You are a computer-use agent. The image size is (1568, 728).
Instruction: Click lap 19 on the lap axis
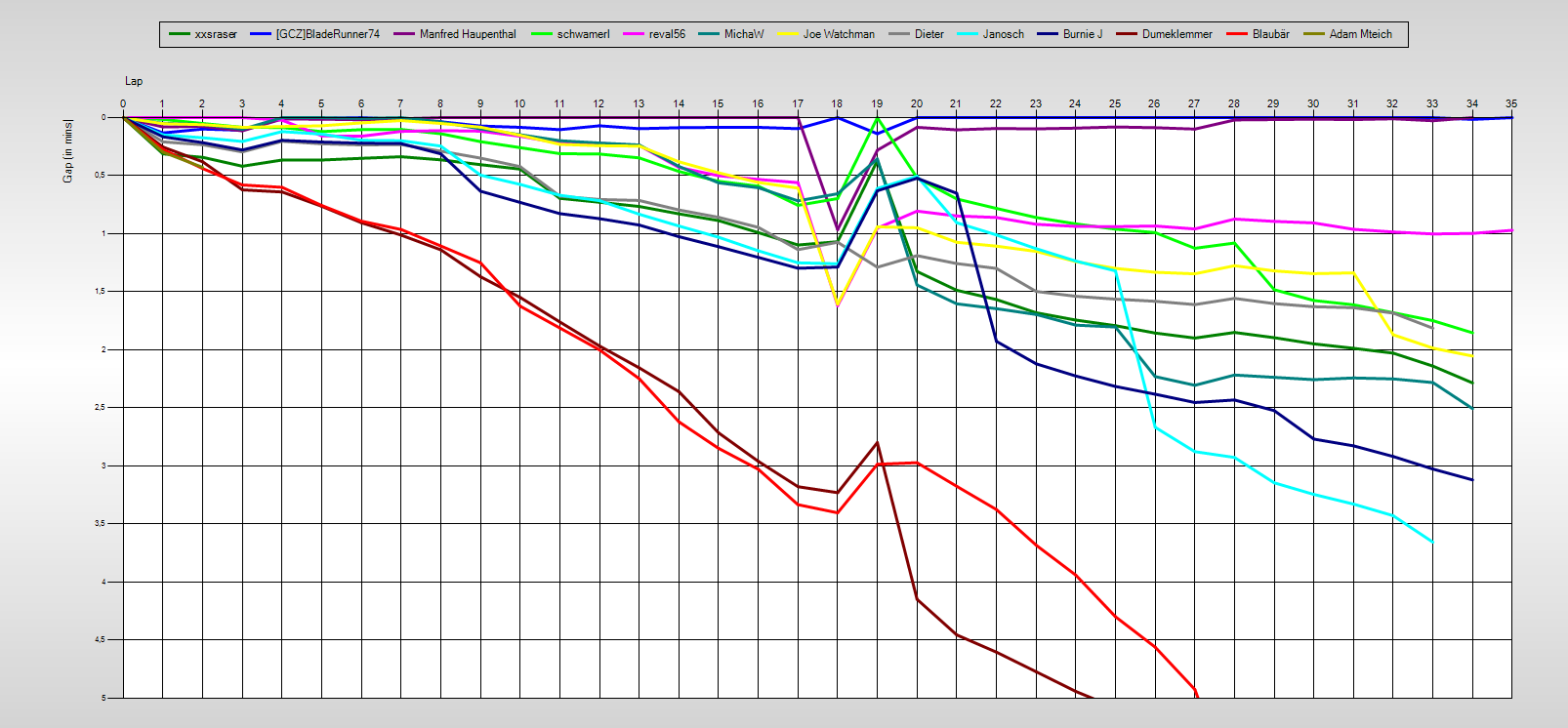pos(877,103)
